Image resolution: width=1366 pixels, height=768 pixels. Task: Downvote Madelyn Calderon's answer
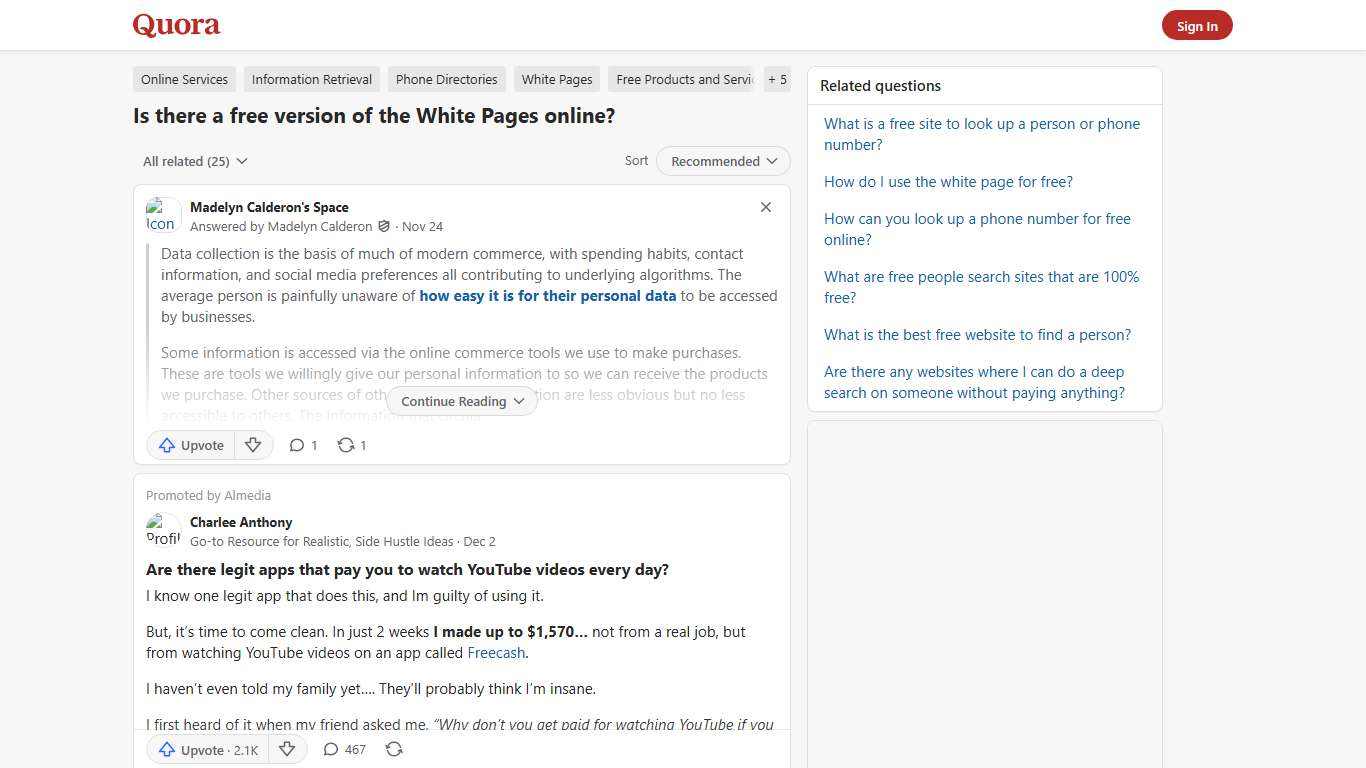pos(253,445)
